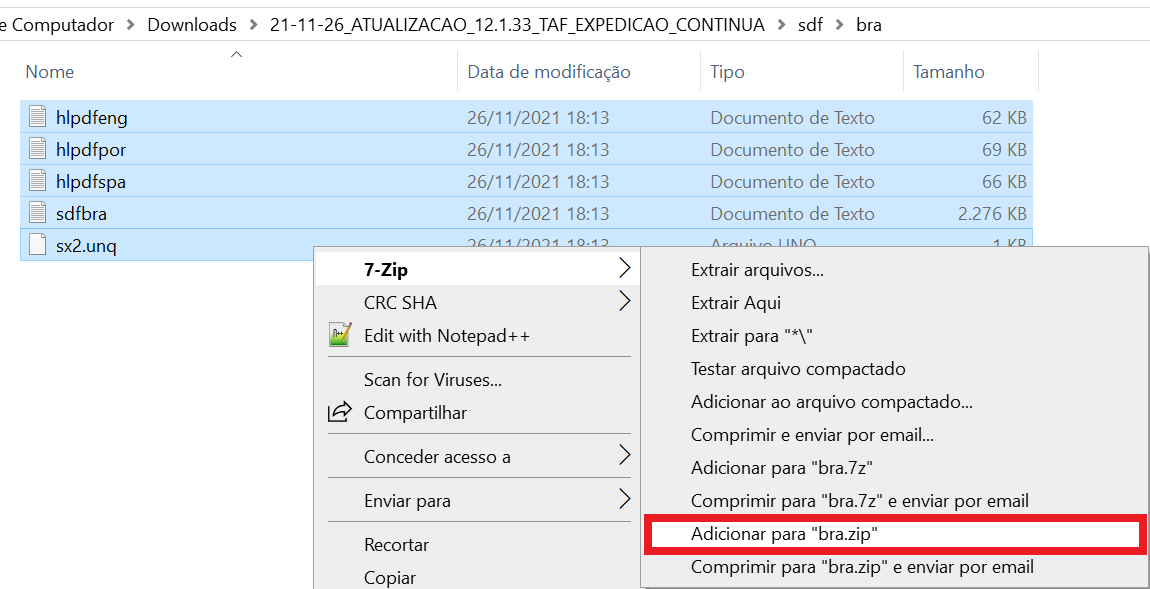Click Documento de Texto type of sdfbra

tap(792, 213)
